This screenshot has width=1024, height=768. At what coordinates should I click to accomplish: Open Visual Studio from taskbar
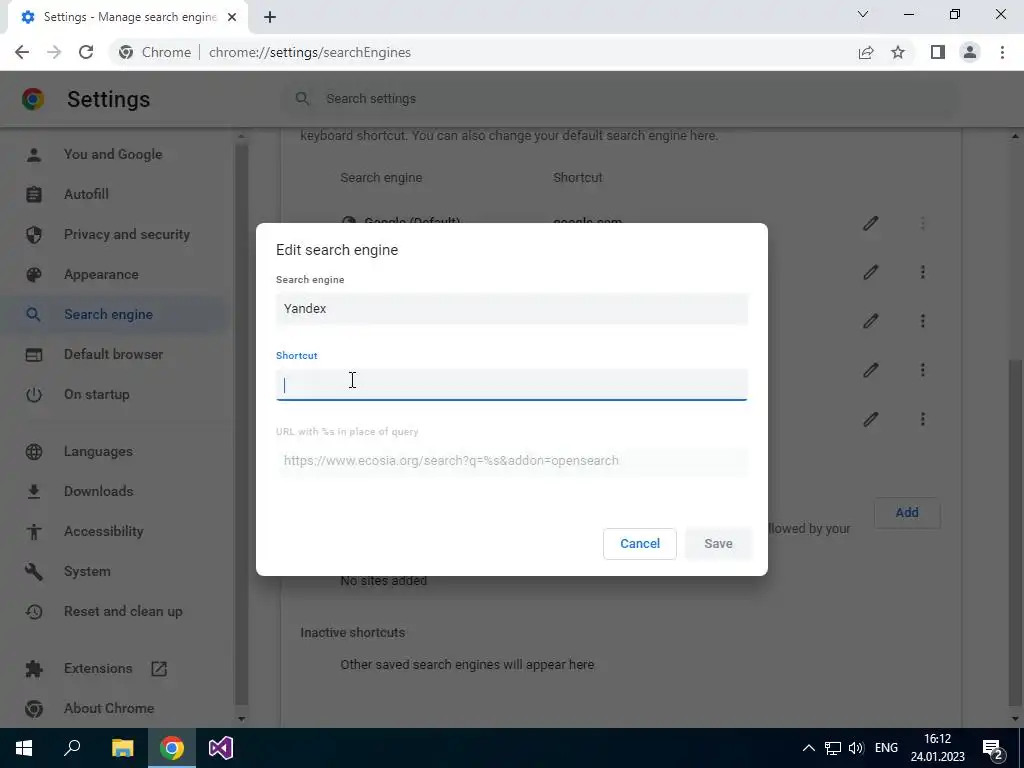(x=221, y=748)
